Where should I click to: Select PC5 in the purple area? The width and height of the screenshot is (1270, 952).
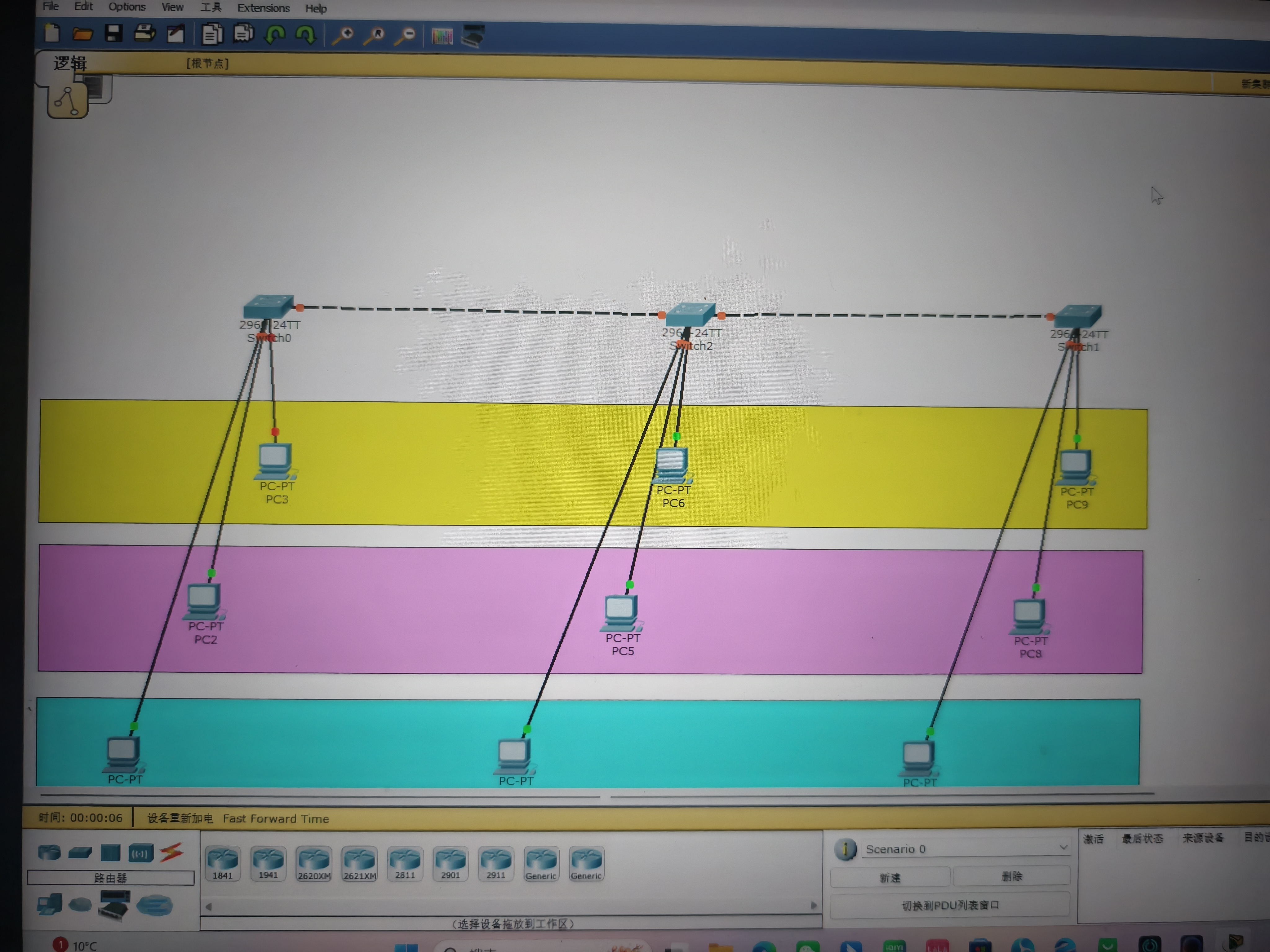(x=621, y=612)
